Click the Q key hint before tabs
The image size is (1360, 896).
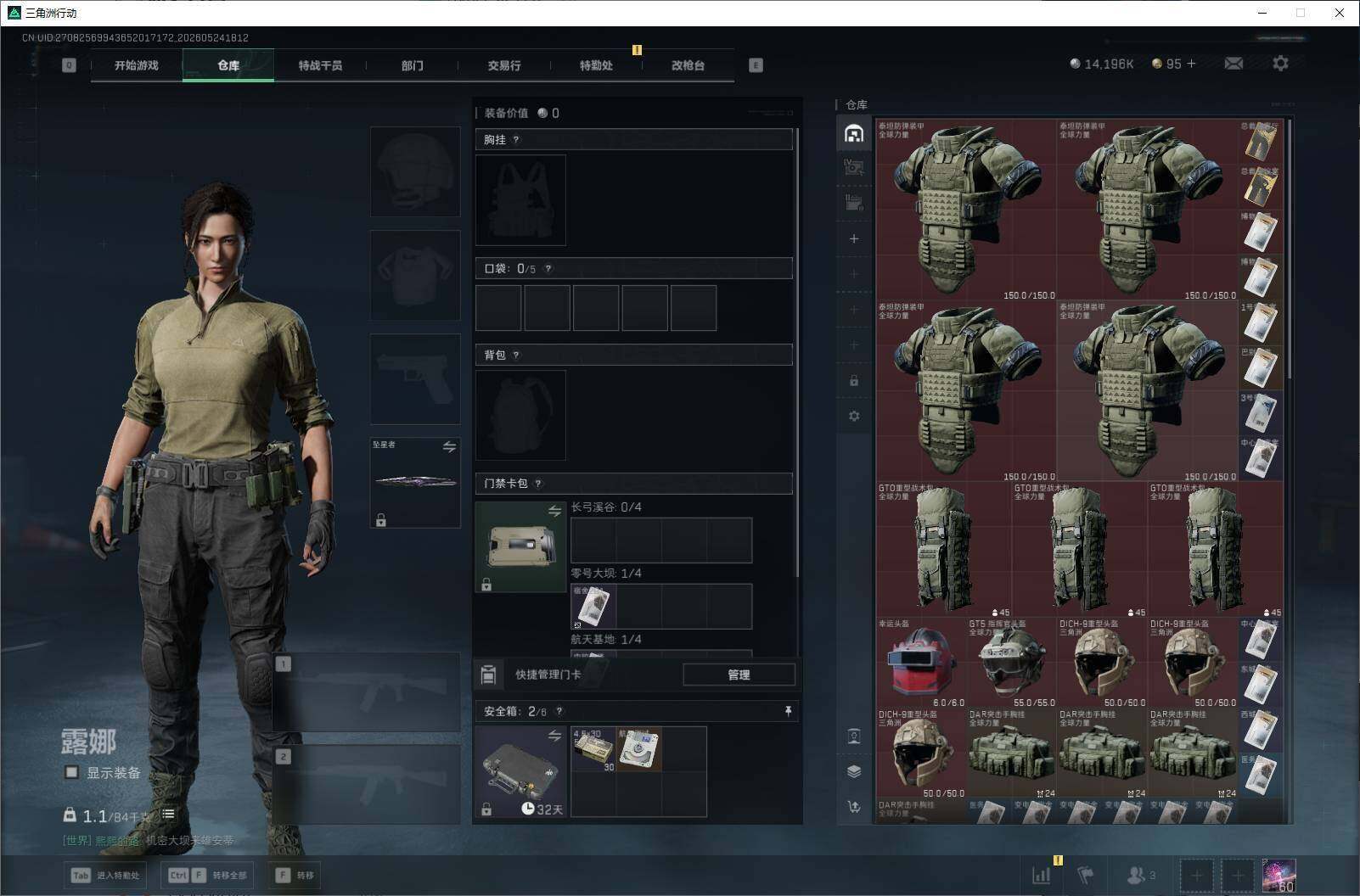(x=69, y=64)
